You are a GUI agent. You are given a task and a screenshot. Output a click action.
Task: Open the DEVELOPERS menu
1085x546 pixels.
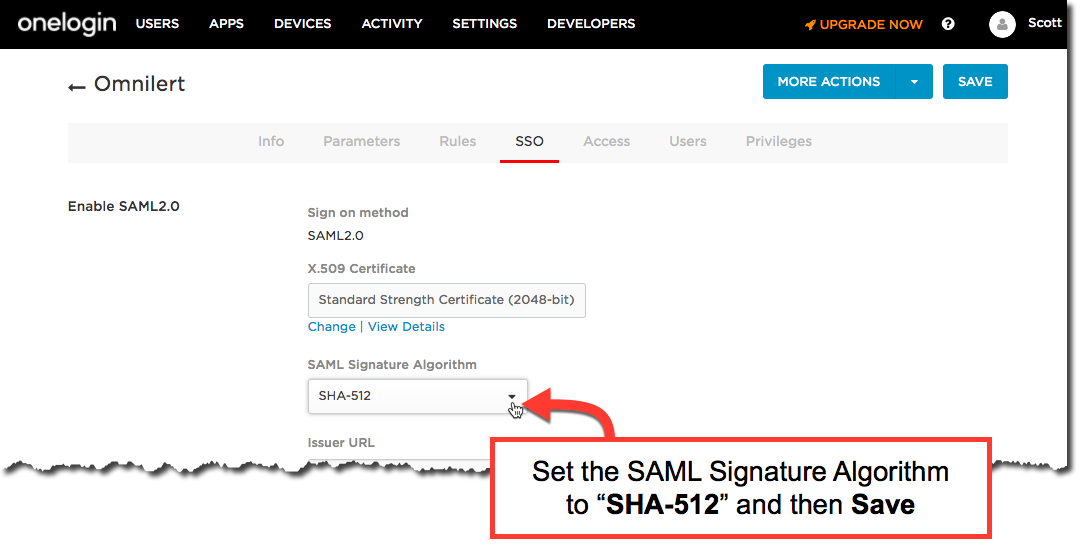(x=591, y=24)
